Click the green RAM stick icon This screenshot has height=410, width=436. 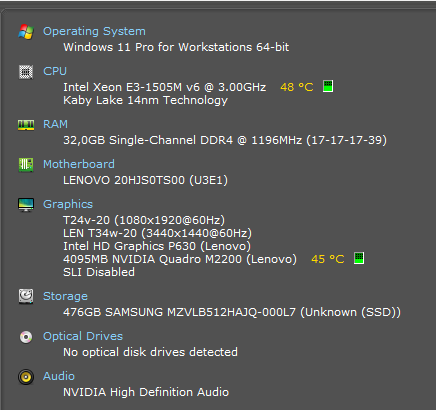tap(26, 125)
